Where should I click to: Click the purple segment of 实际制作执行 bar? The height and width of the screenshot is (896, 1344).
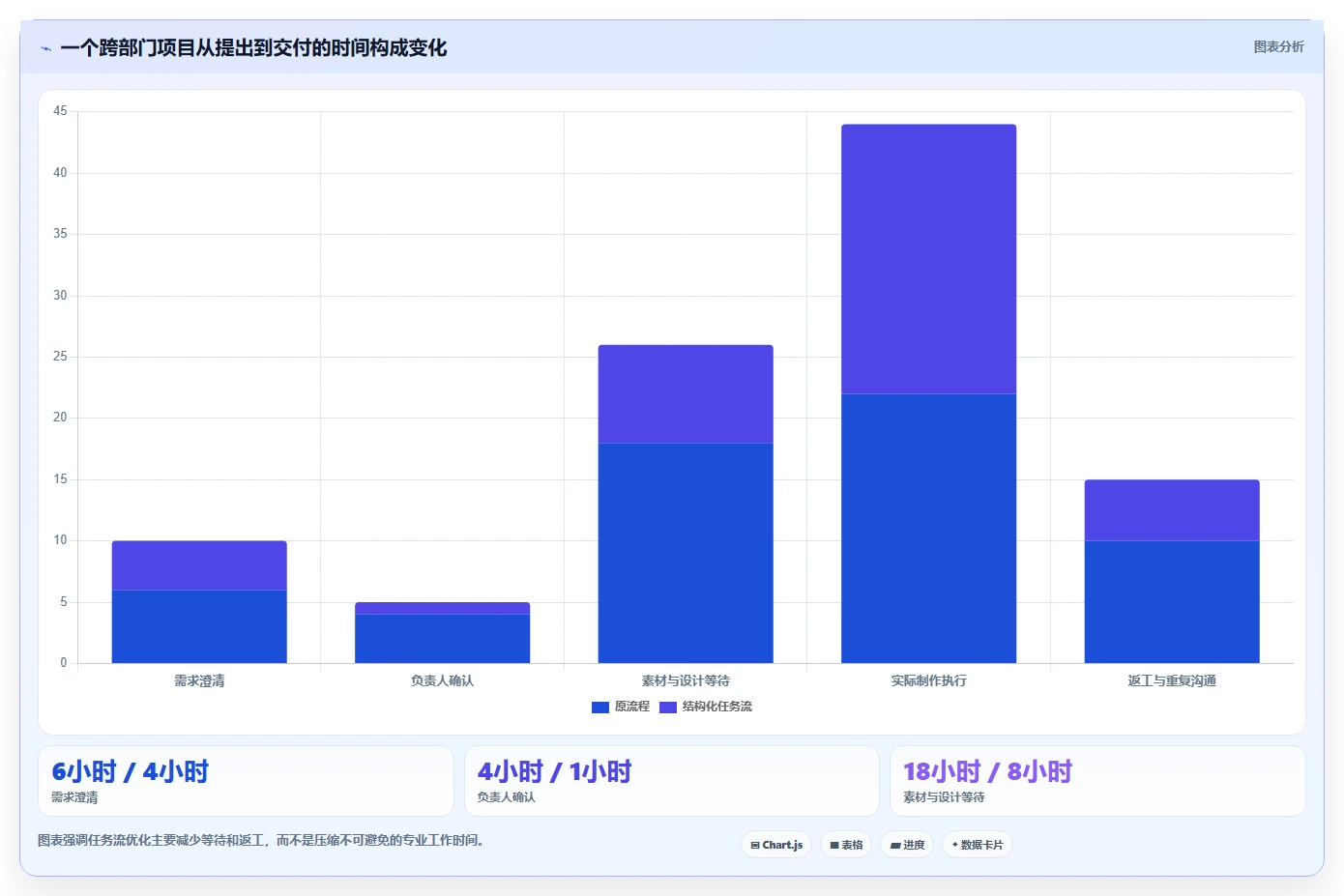[x=928, y=259]
